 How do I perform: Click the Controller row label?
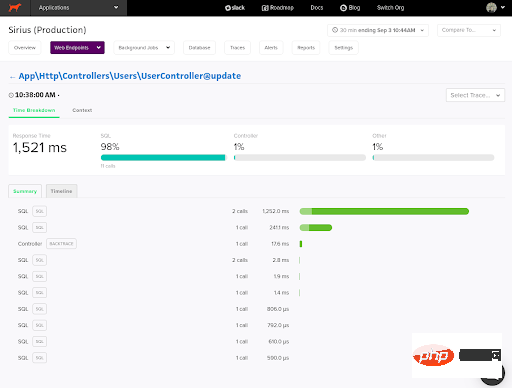(30, 244)
